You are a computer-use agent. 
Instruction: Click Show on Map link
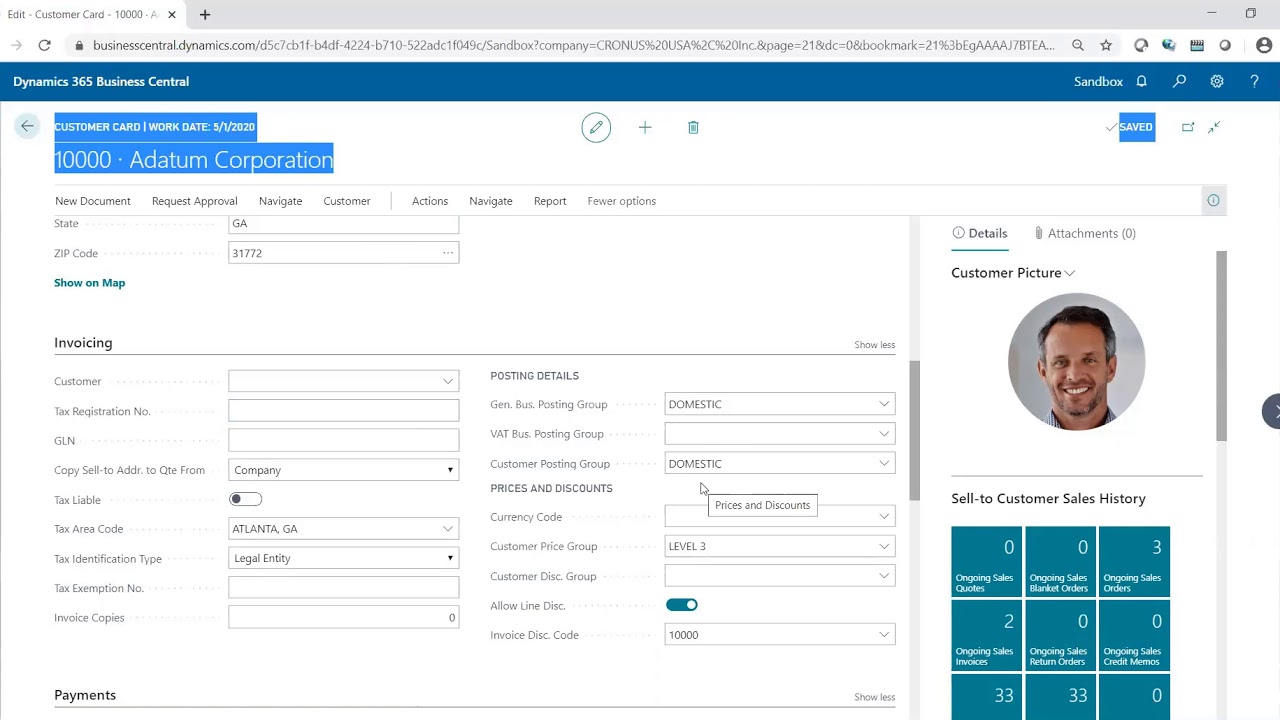click(x=89, y=283)
